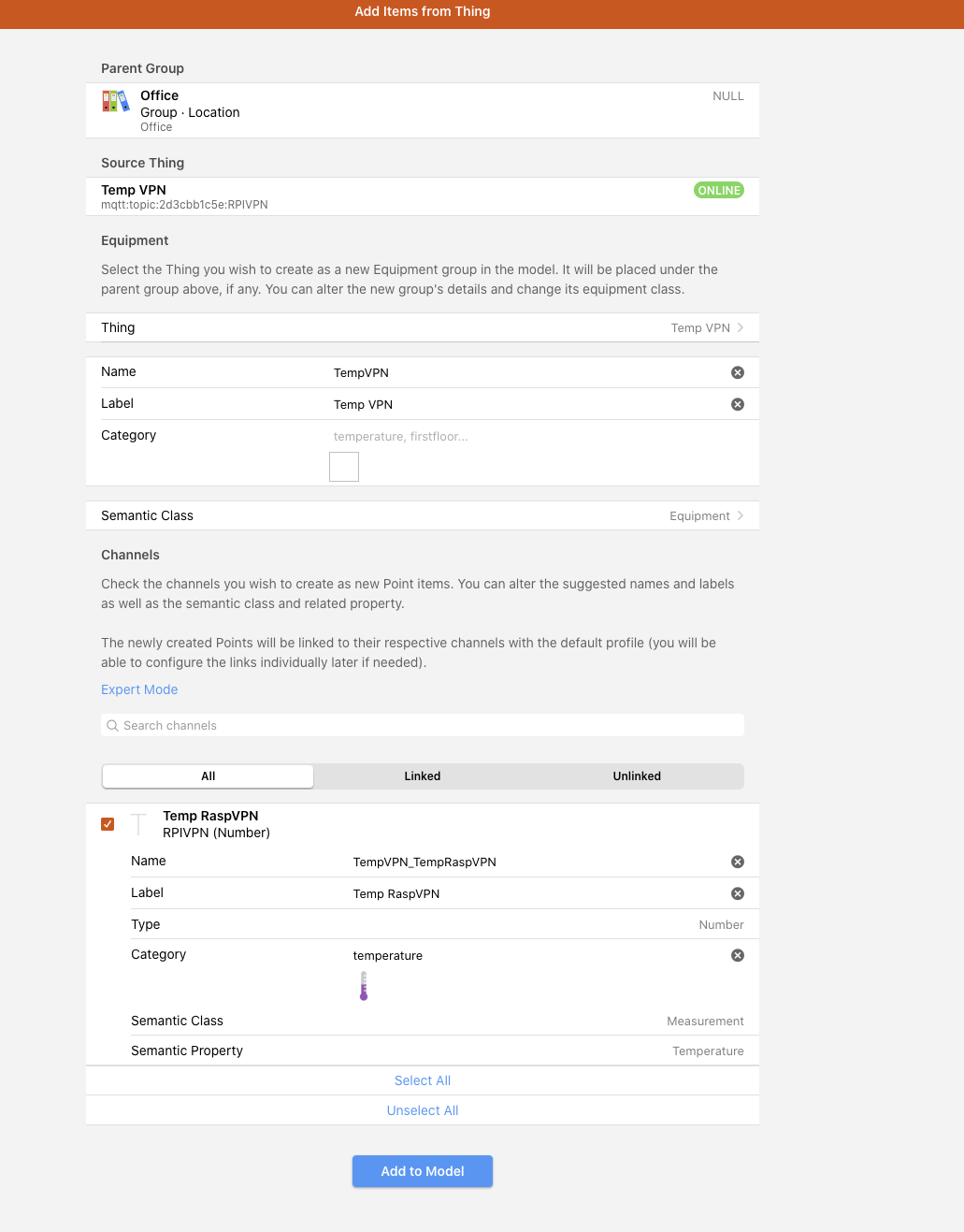The width and height of the screenshot is (964, 1232).
Task: Enable Expert Mode link
Action: (139, 689)
